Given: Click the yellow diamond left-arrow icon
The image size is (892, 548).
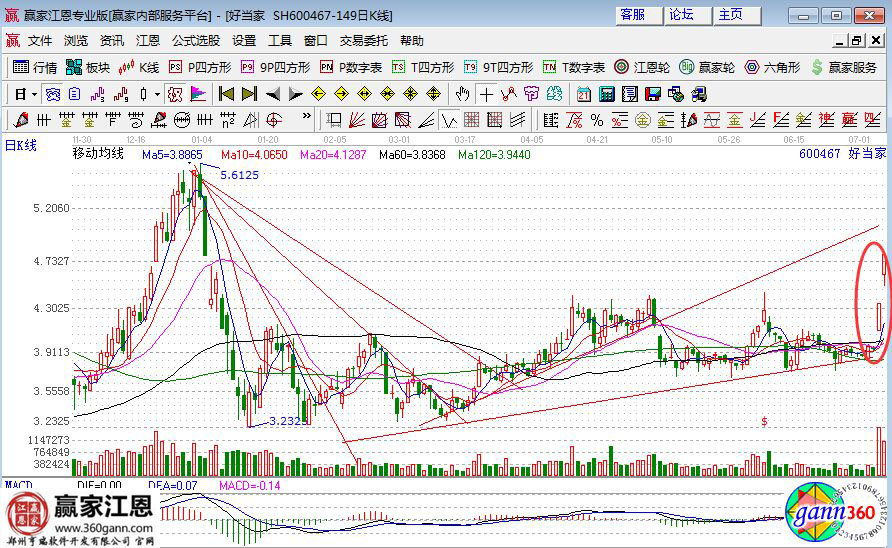Looking at the screenshot, I should click(318, 94).
